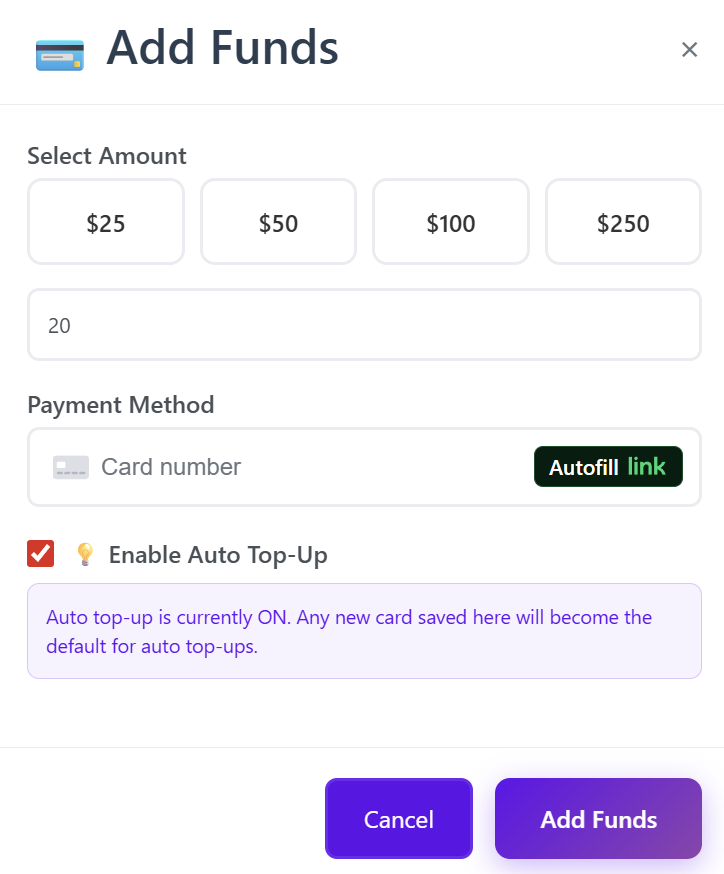
Task: Cancel adding funds
Action: pos(398,819)
